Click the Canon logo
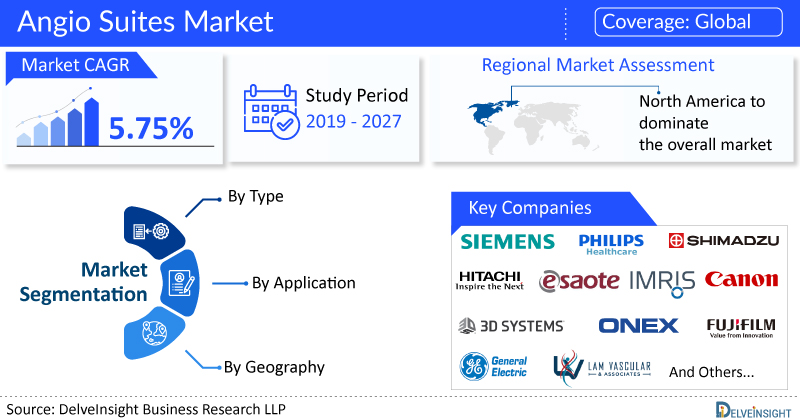Viewport: 800px width, 420px height. (x=741, y=279)
